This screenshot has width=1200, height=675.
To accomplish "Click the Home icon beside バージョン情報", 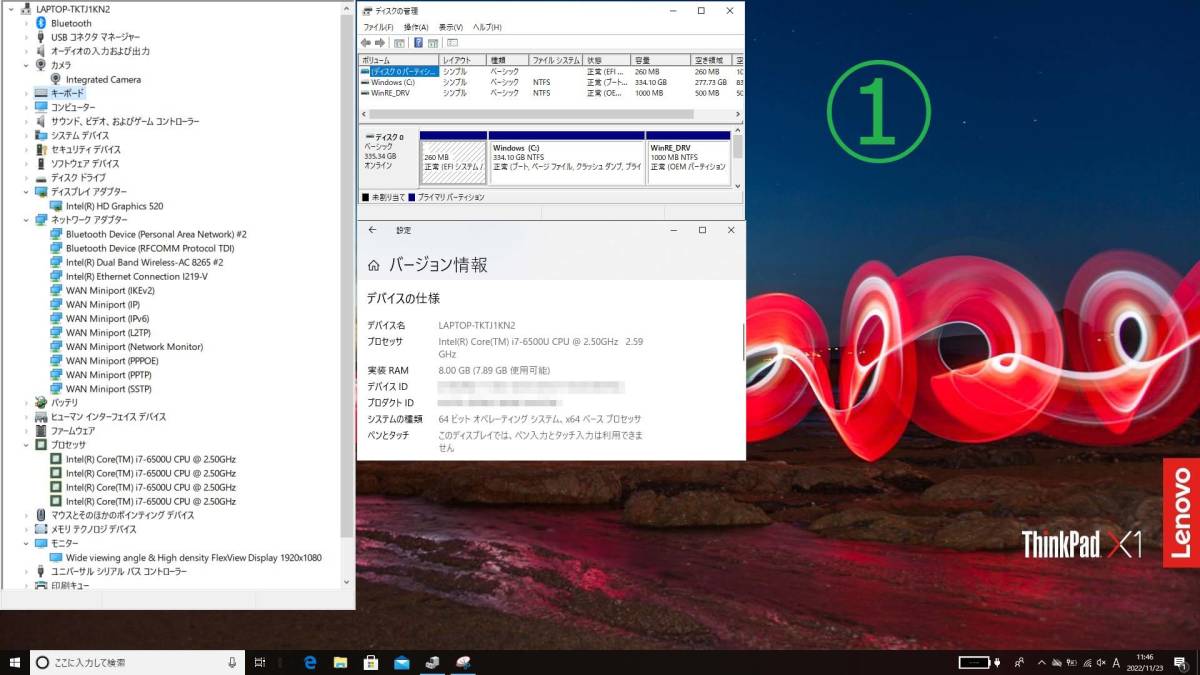I will pos(373,266).
